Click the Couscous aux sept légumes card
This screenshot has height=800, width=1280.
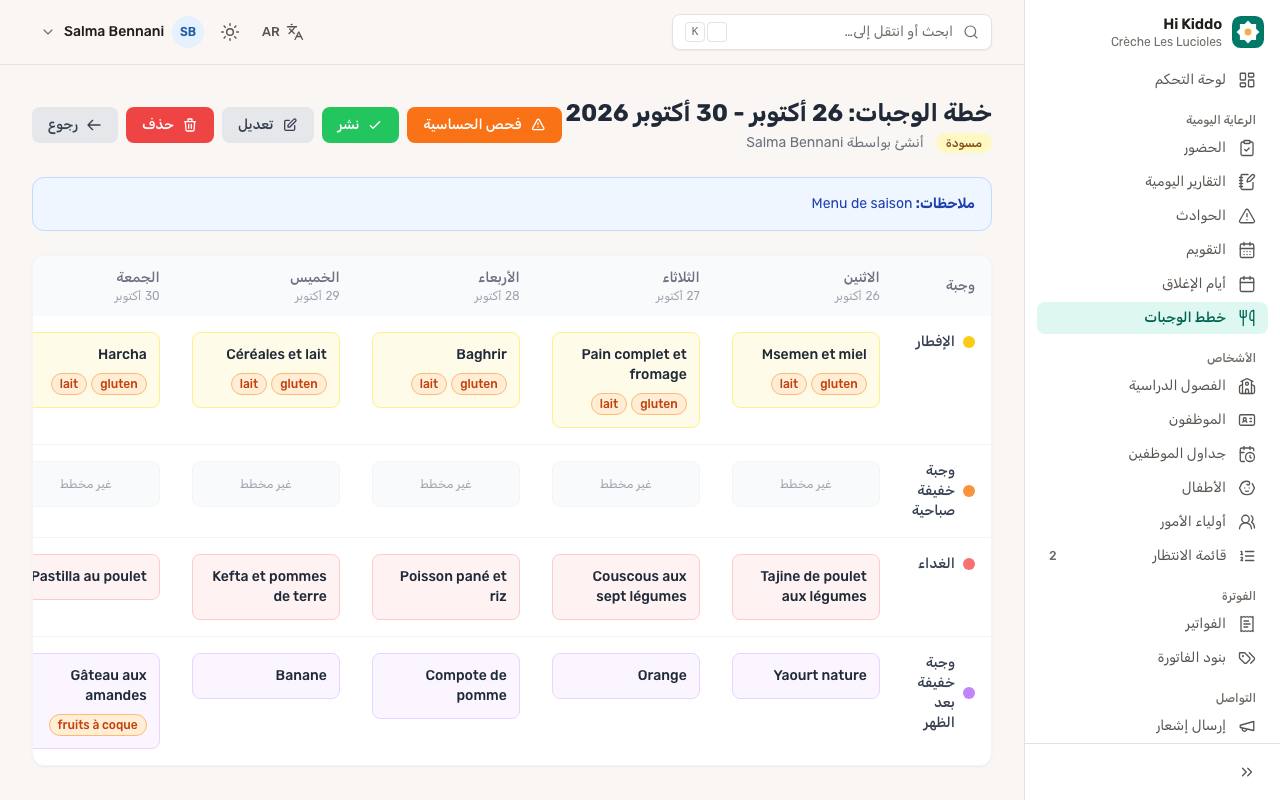(626, 587)
